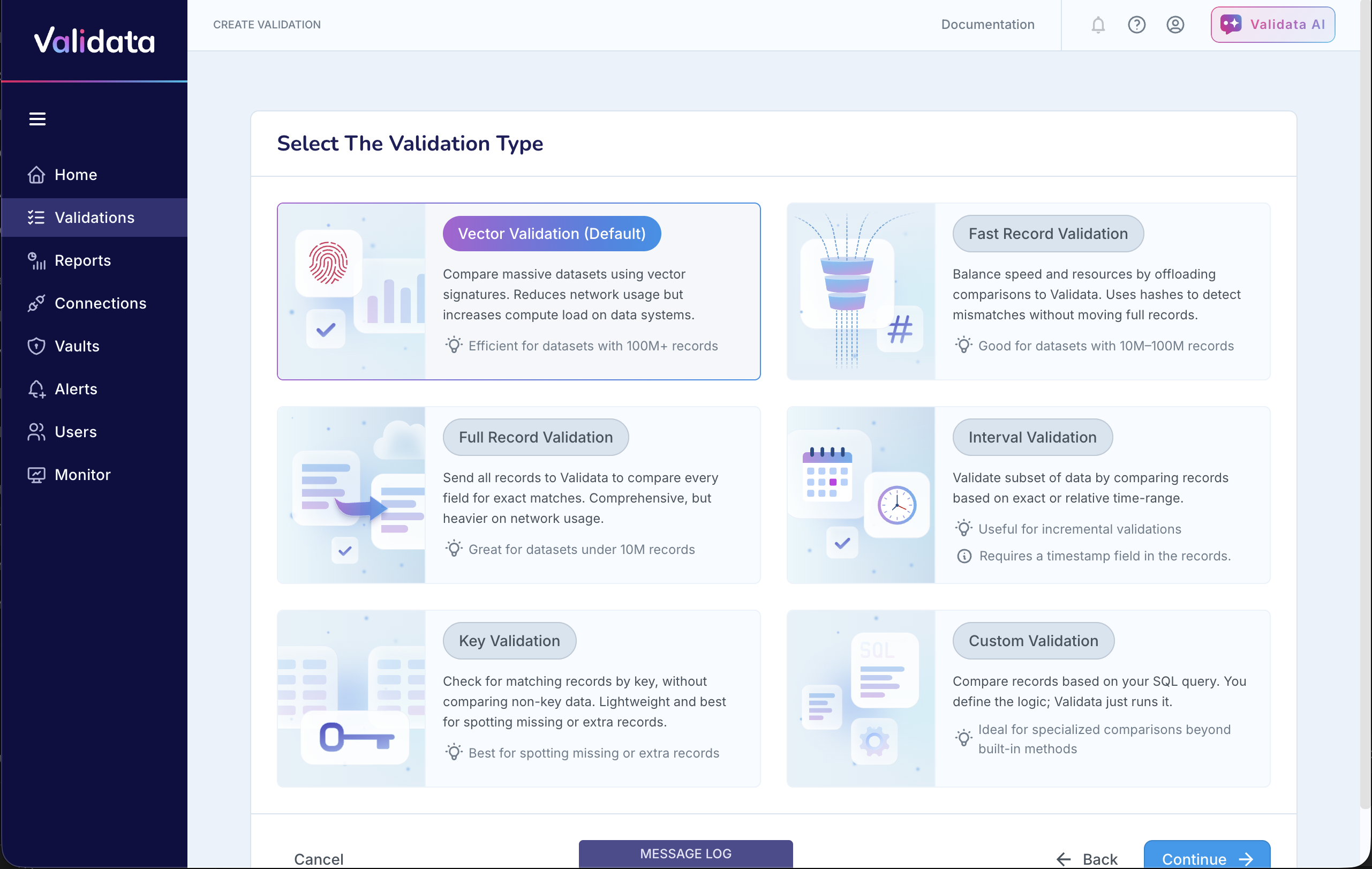Open the Documentation link
This screenshot has width=1372, height=869.
[987, 25]
